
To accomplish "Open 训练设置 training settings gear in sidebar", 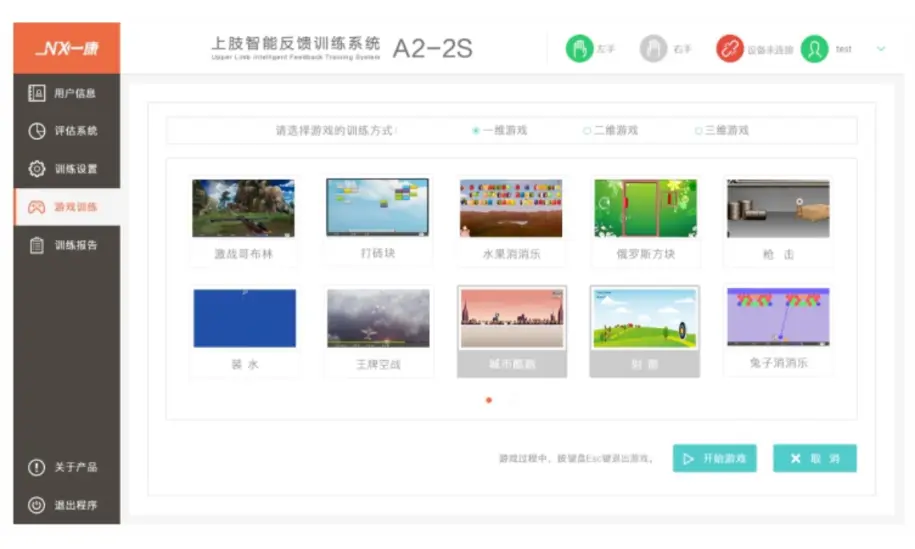I will [x=66, y=169].
